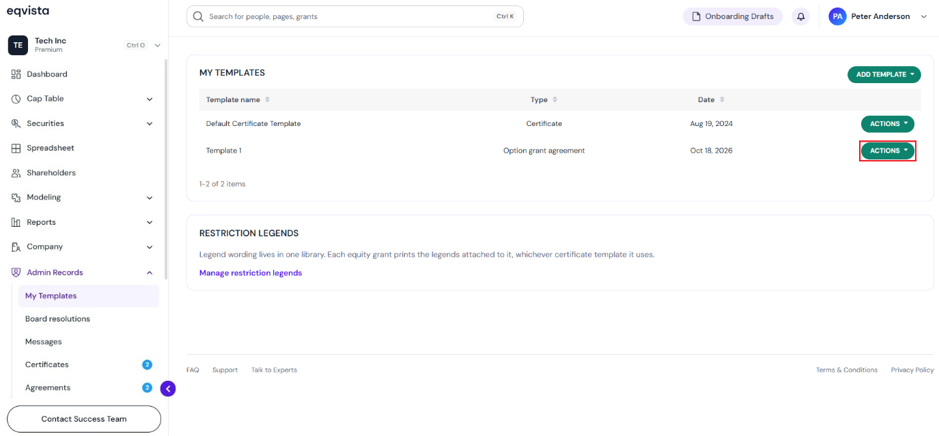The width and height of the screenshot is (939, 436).
Task: Click the PA user avatar
Action: 837,17
